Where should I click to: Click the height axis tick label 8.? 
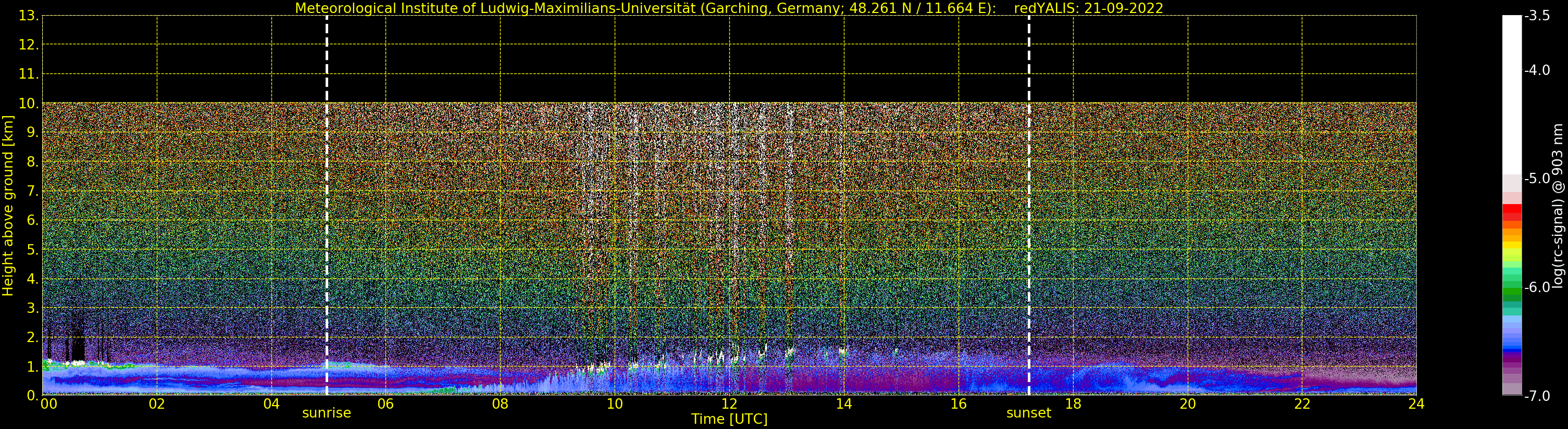[32, 162]
